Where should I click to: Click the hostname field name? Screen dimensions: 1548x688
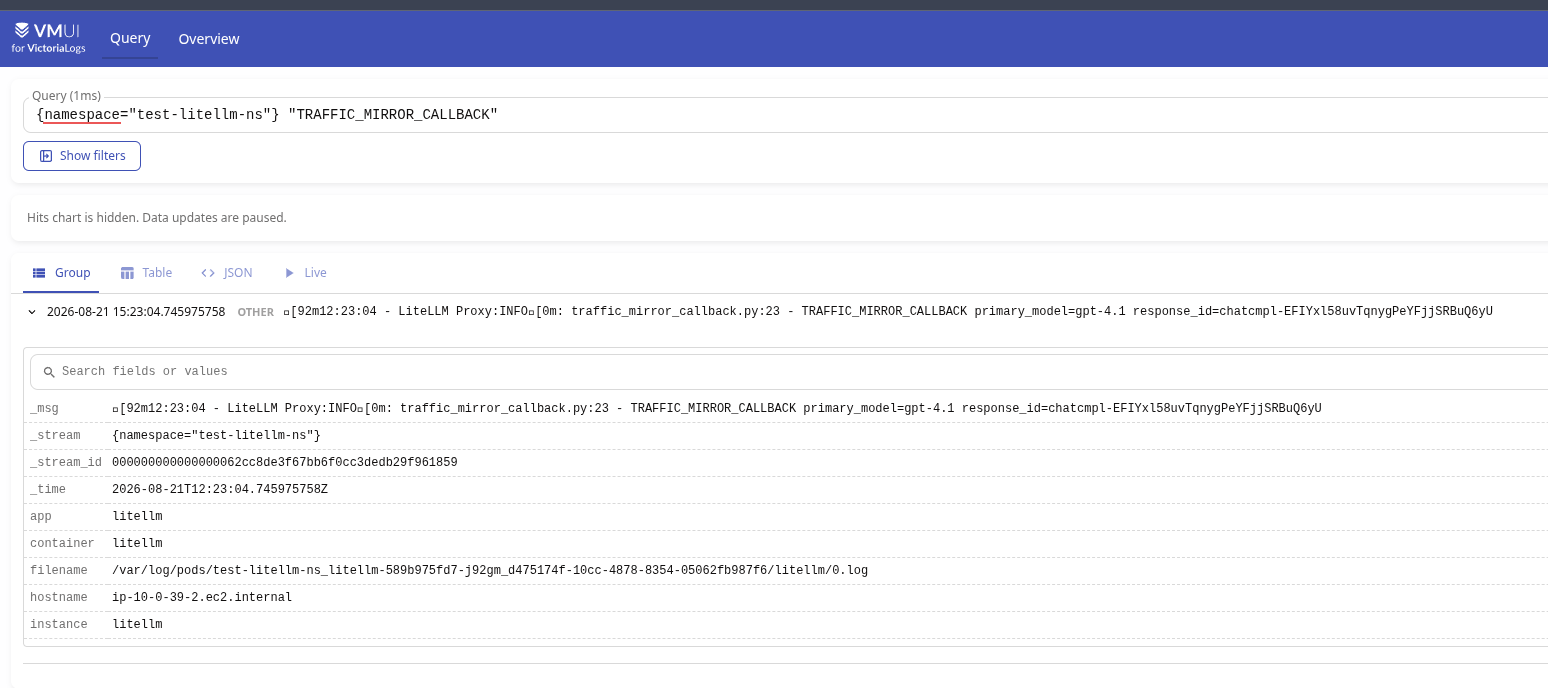pyautogui.click(x=59, y=597)
